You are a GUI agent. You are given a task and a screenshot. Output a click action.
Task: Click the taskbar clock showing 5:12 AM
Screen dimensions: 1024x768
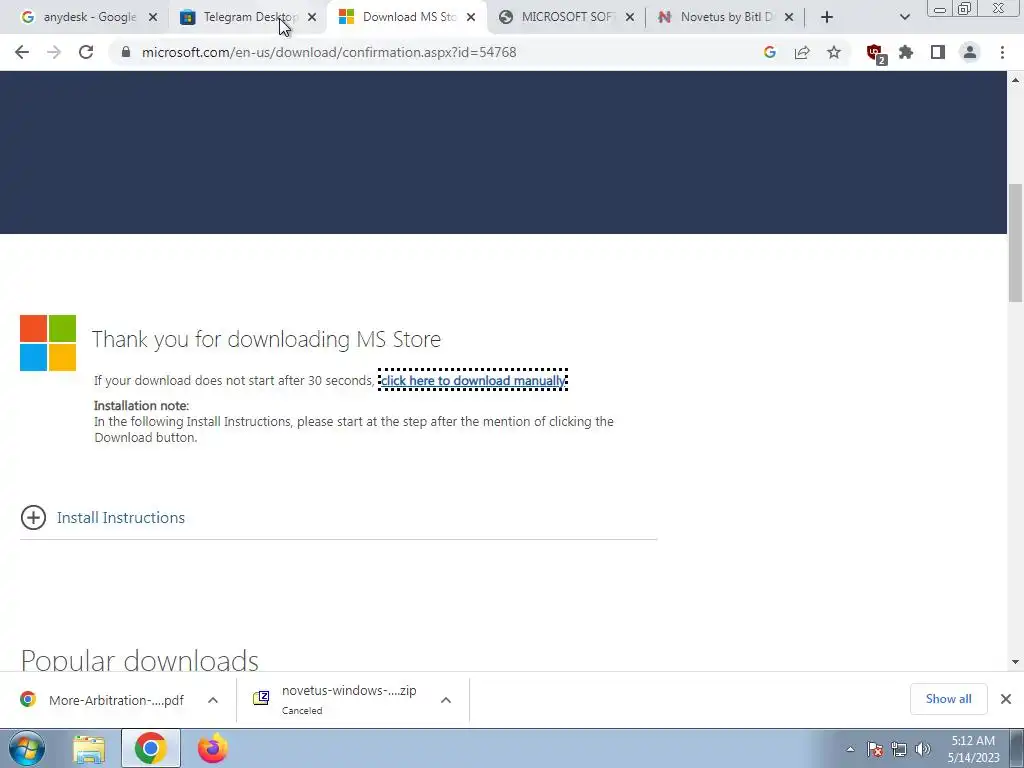coord(974,749)
